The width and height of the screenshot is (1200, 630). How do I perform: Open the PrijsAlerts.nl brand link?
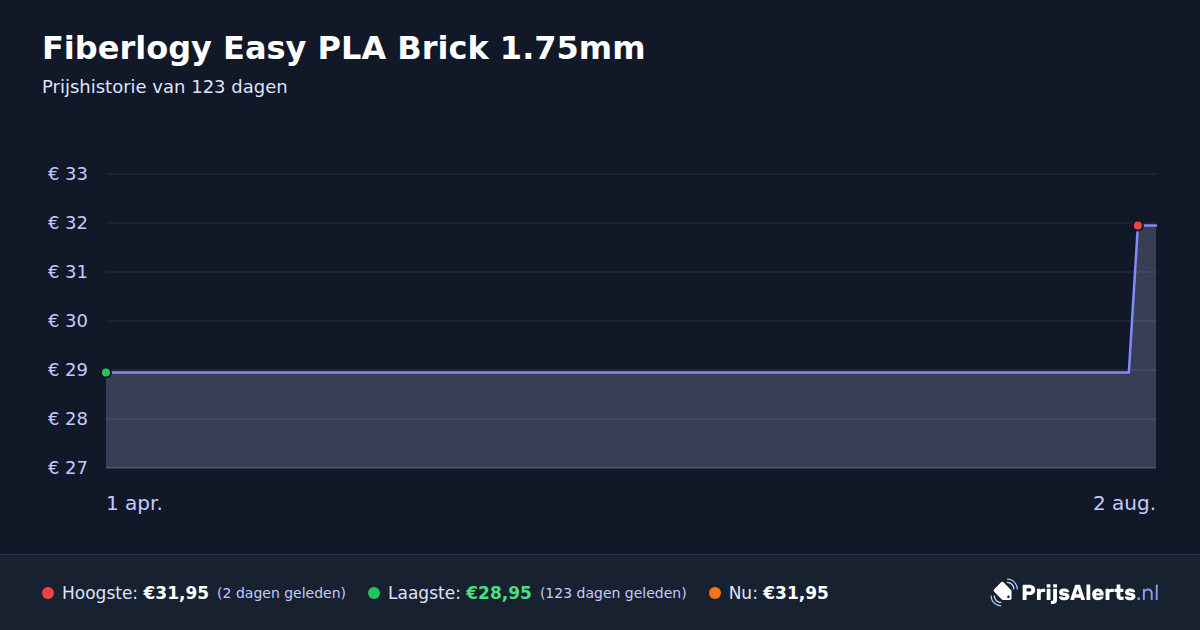tap(1075, 593)
